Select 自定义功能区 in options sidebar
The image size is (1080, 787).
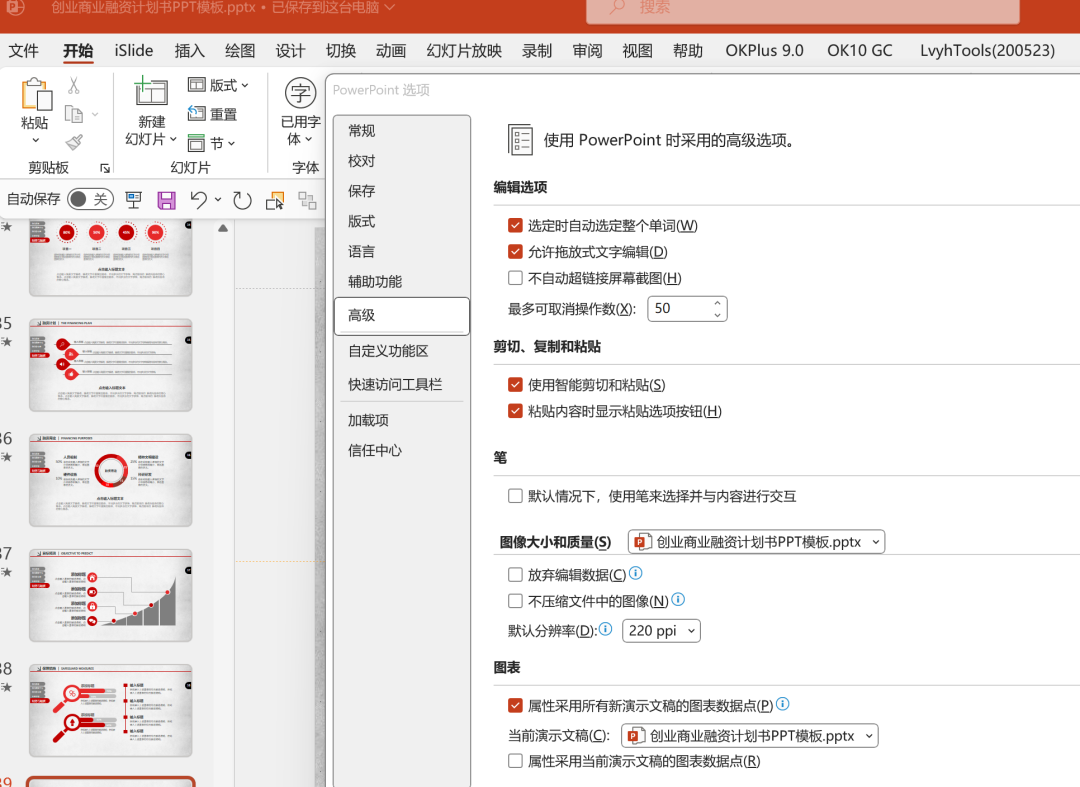(x=402, y=351)
